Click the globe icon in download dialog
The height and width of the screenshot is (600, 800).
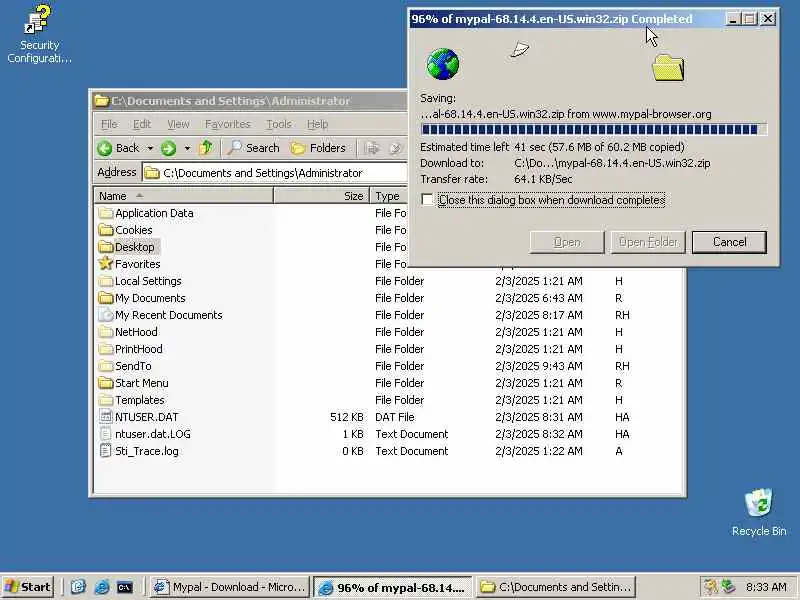[x=442, y=64]
